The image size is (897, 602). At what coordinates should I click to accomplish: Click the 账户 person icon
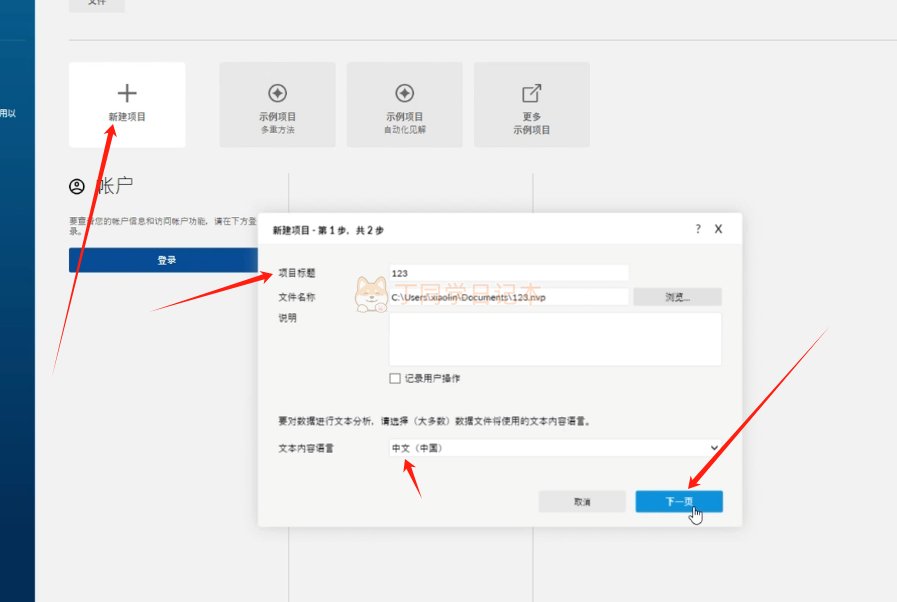pos(77,187)
